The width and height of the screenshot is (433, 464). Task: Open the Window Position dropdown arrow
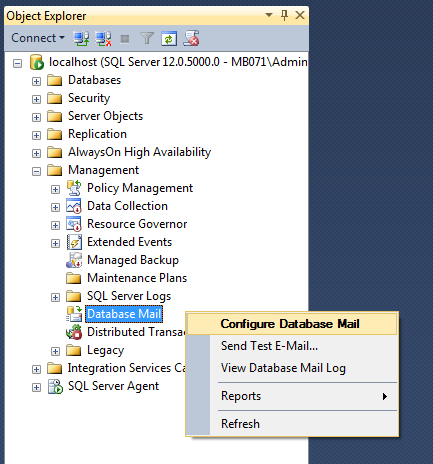coord(269,15)
